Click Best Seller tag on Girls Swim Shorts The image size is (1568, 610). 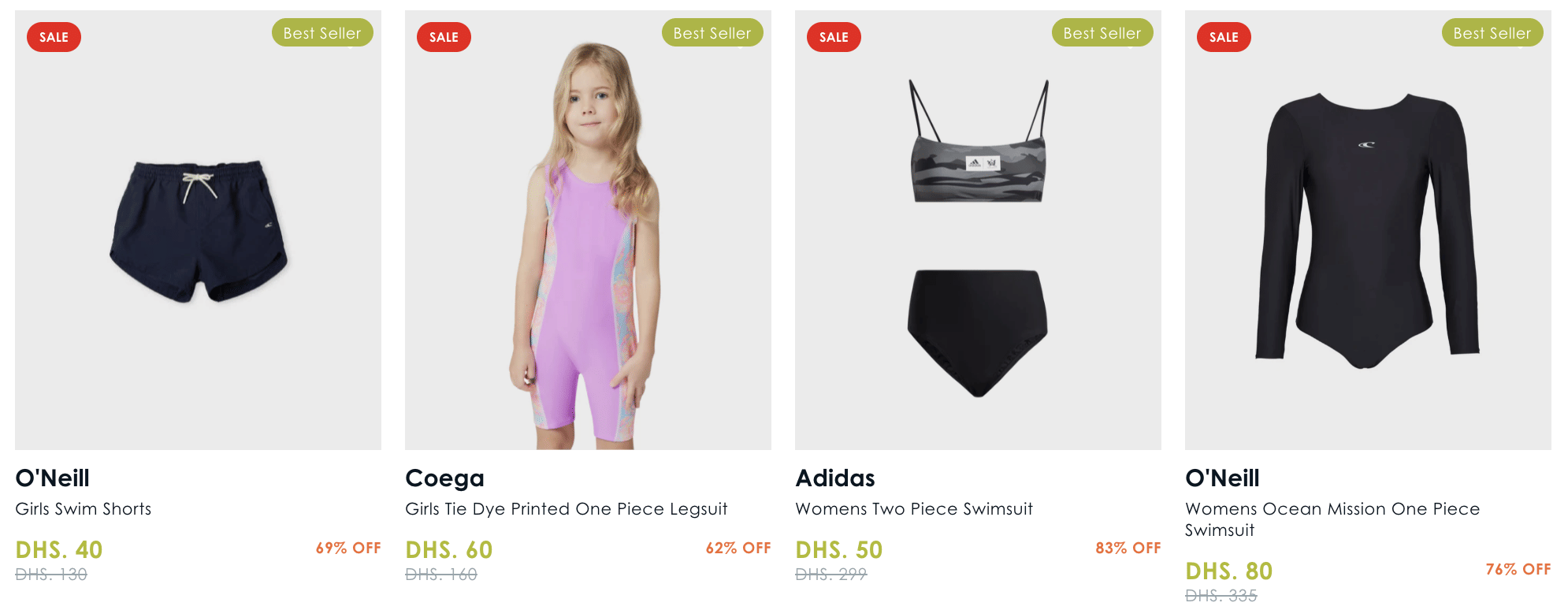[x=322, y=33]
